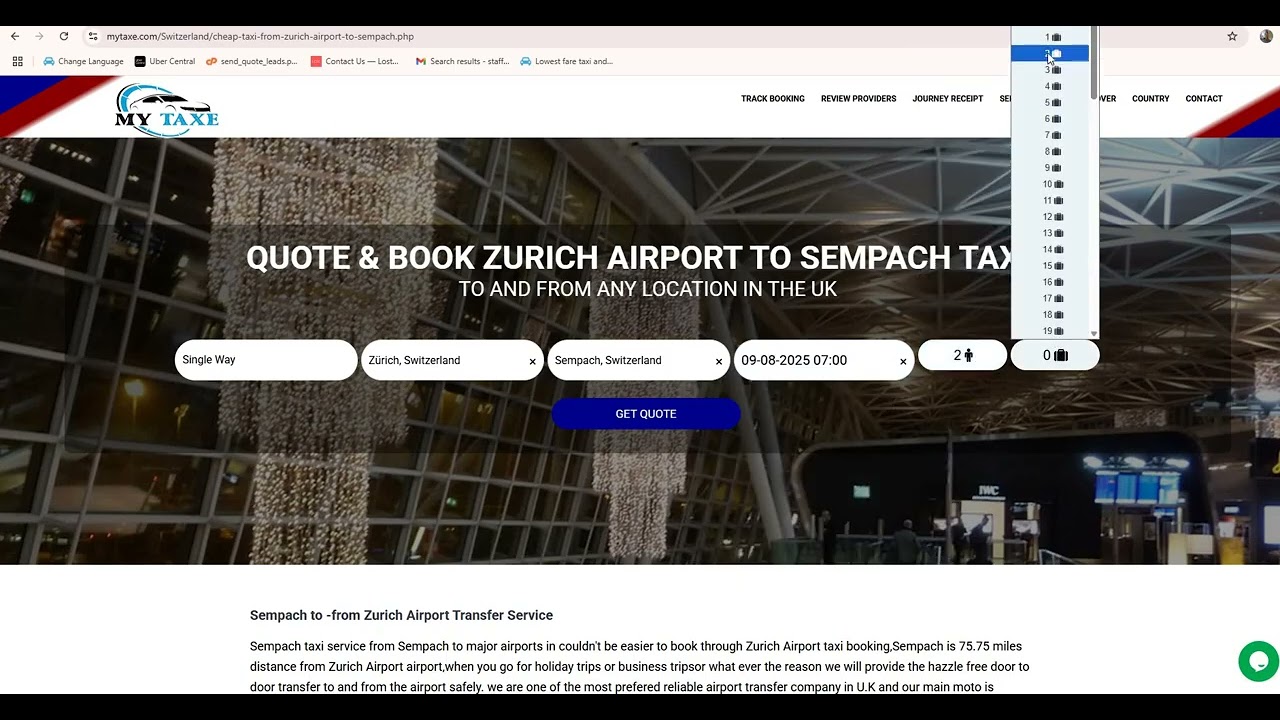The height and width of the screenshot is (720, 1280).
Task: Bookmark this page with star icon
Action: point(1232,36)
